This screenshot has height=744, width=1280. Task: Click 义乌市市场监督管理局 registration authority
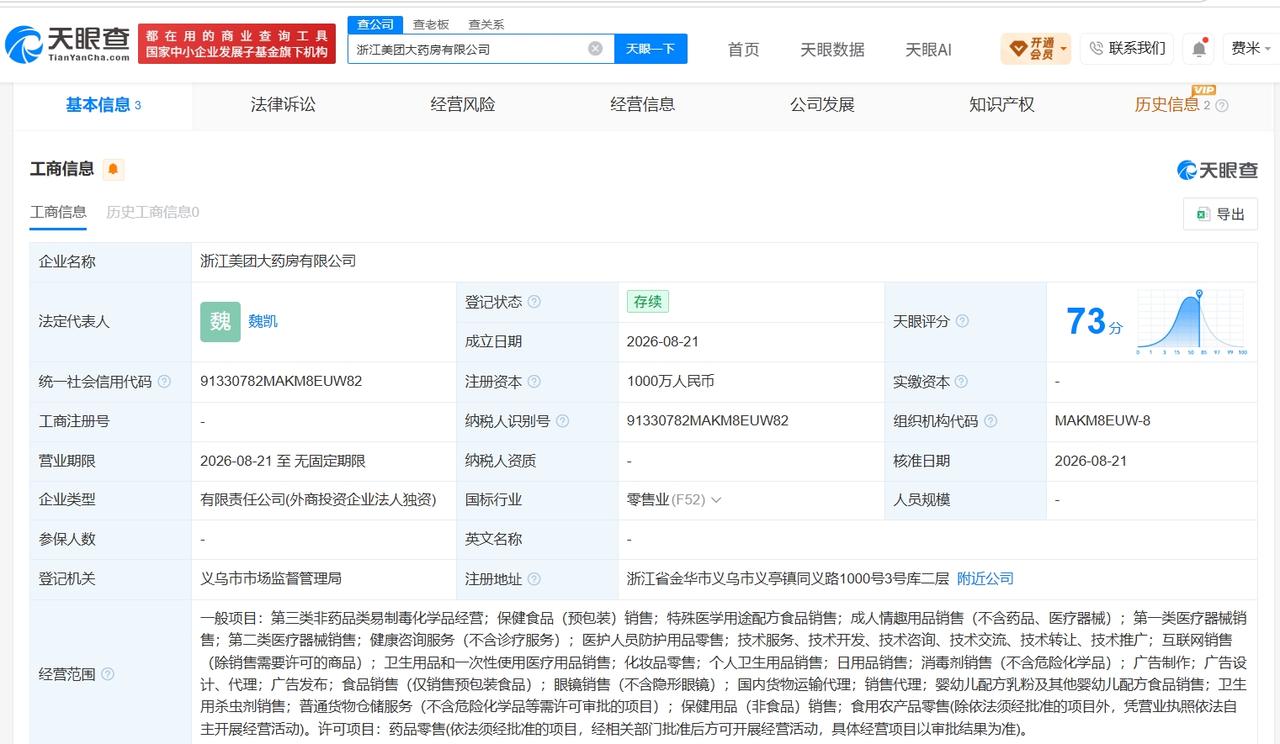tap(271, 578)
